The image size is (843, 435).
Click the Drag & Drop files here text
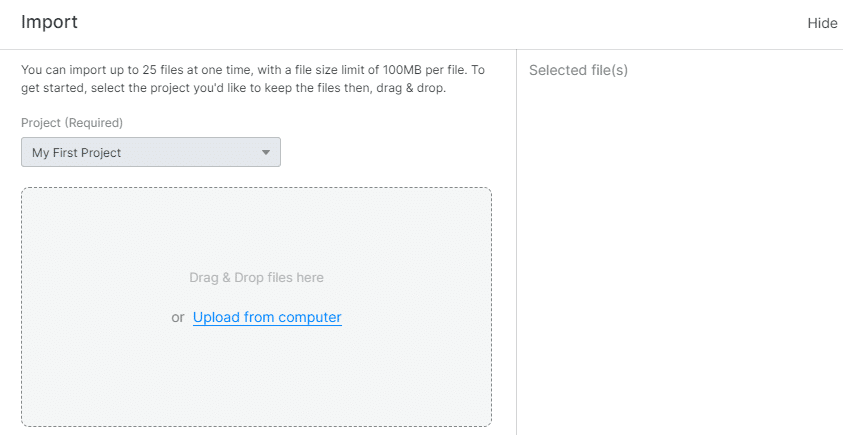(x=256, y=278)
